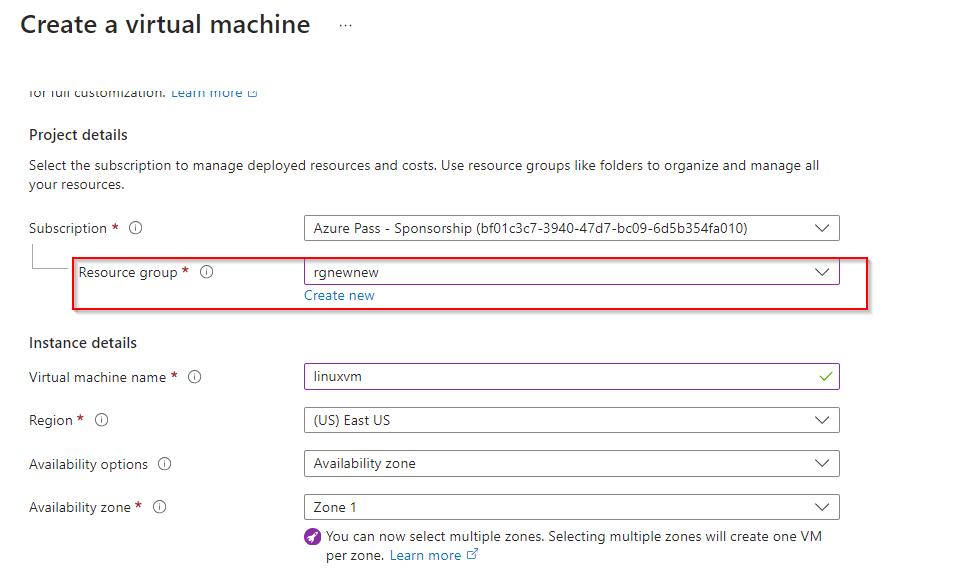Click the Resource group info icon
The width and height of the screenshot is (966, 578).
pos(207,272)
